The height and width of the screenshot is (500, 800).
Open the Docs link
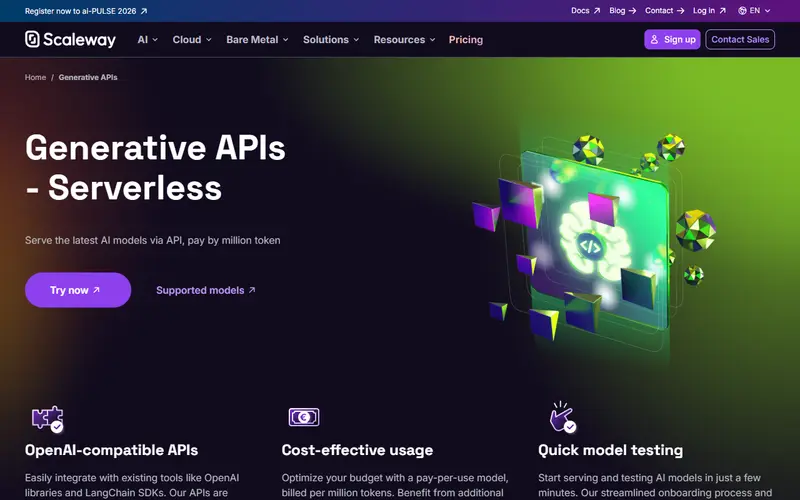pos(586,11)
